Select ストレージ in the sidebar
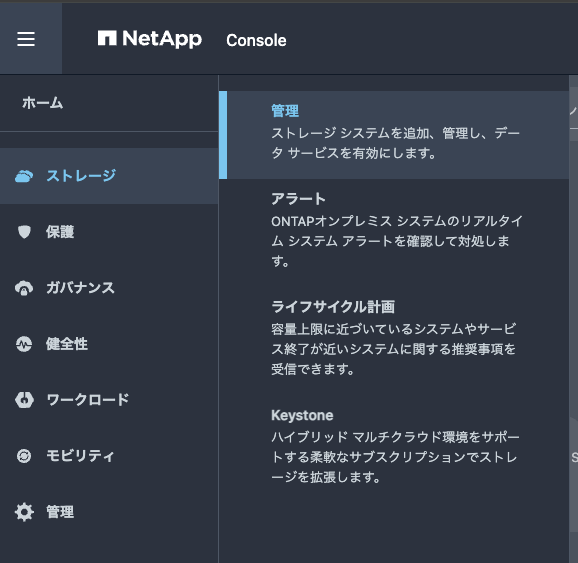The height and width of the screenshot is (563, 578). [109, 176]
